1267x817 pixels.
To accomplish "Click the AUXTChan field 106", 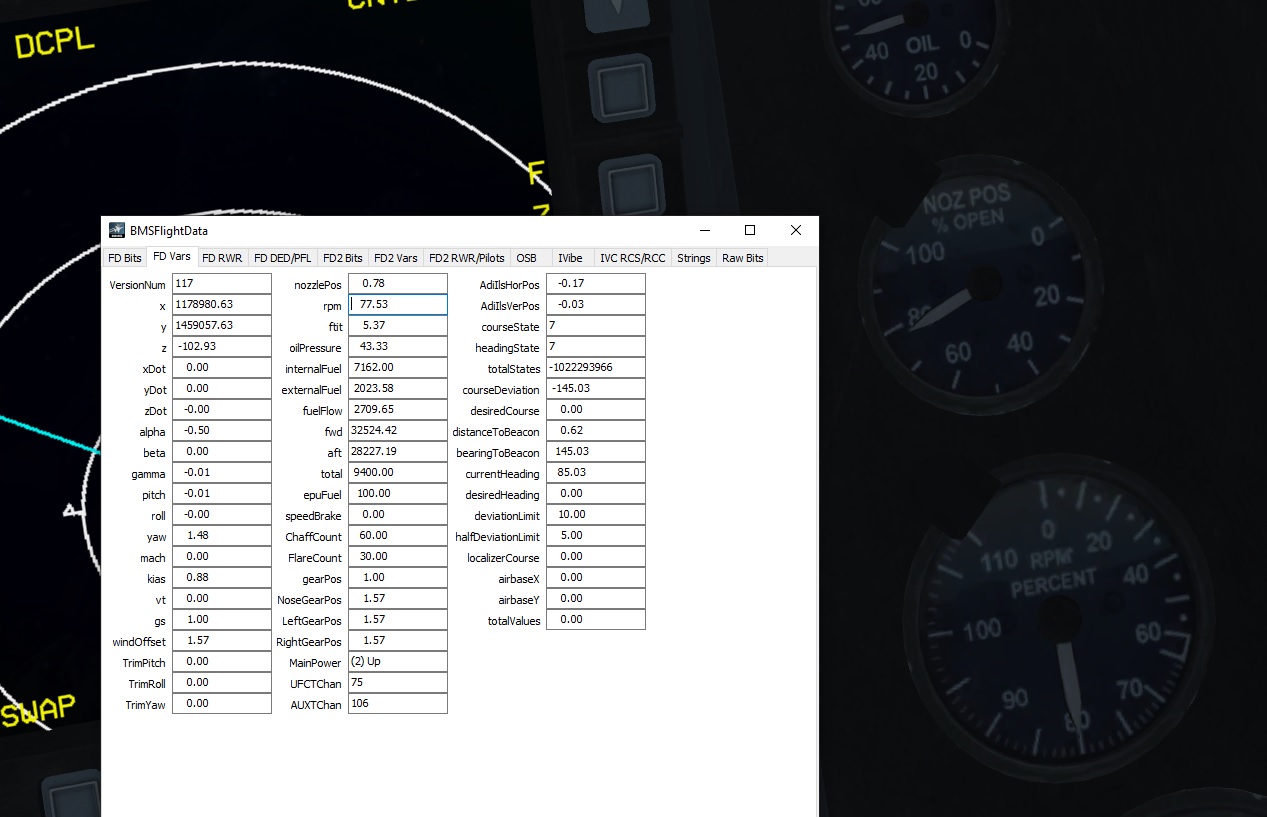I will (x=398, y=704).
